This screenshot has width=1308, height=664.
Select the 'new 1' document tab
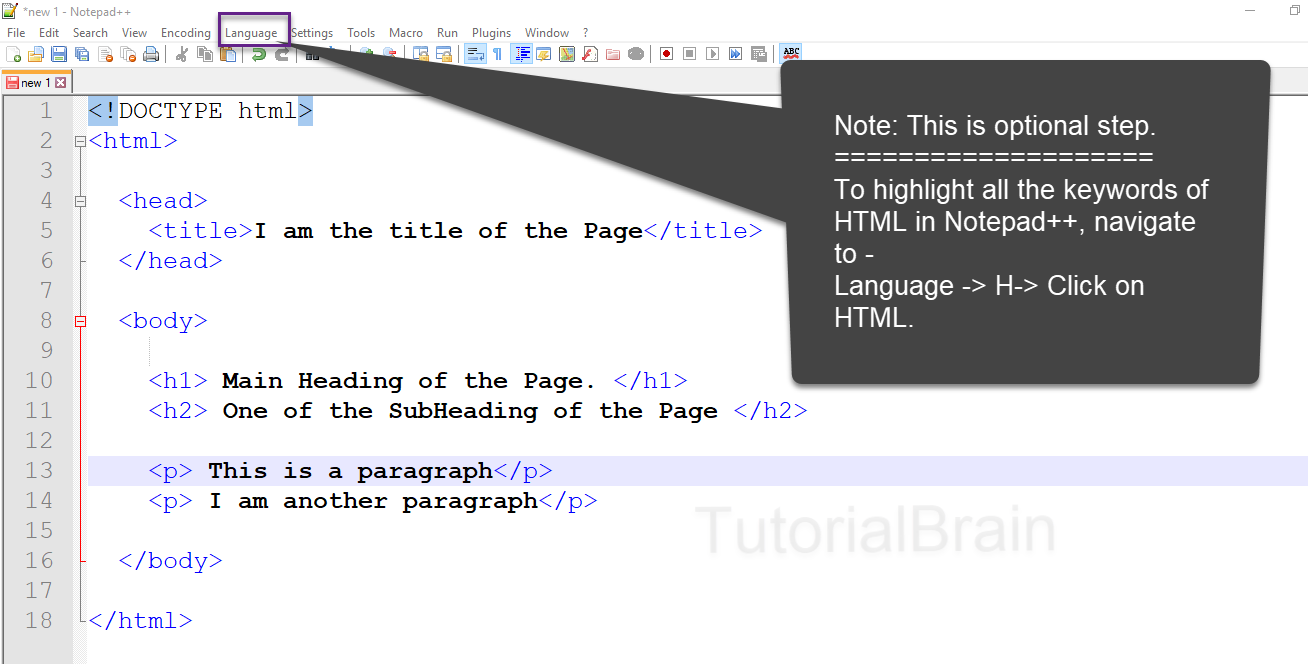coord(36,83)
